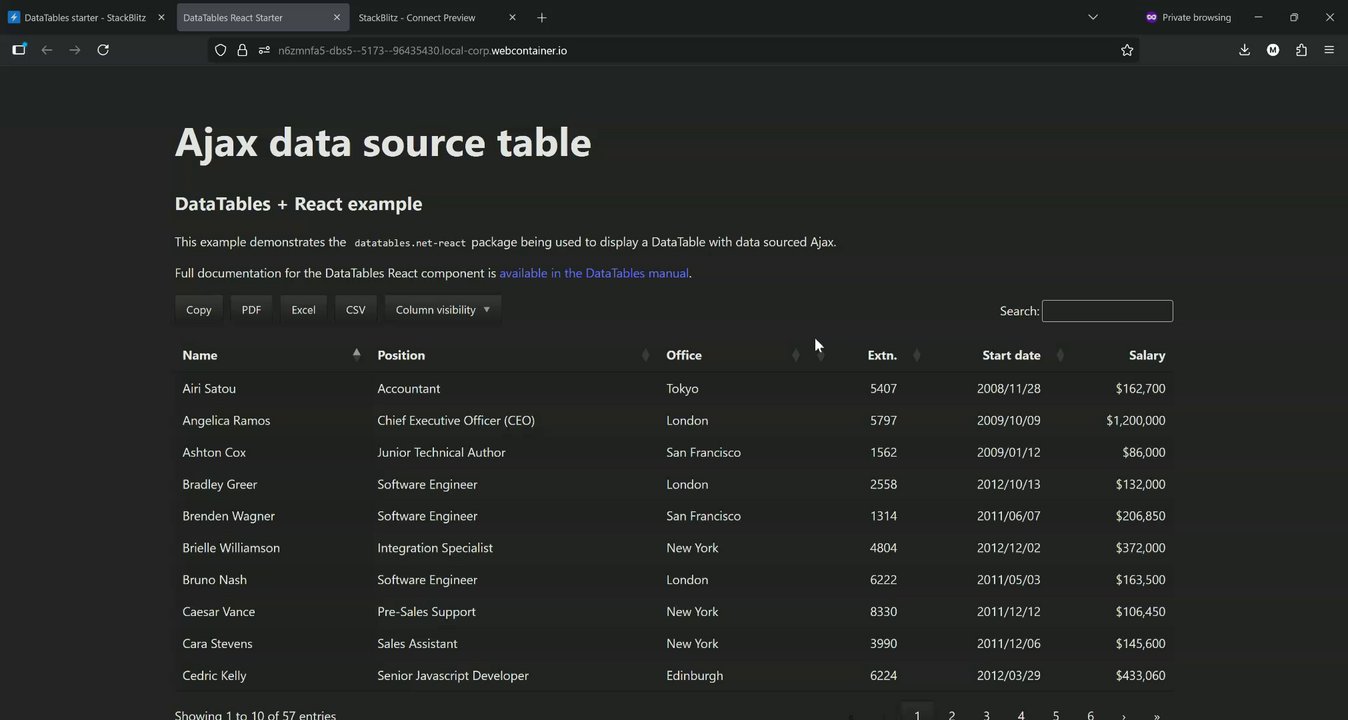
Task: Open the list all tabs chevron
Action: (1093, 17)
